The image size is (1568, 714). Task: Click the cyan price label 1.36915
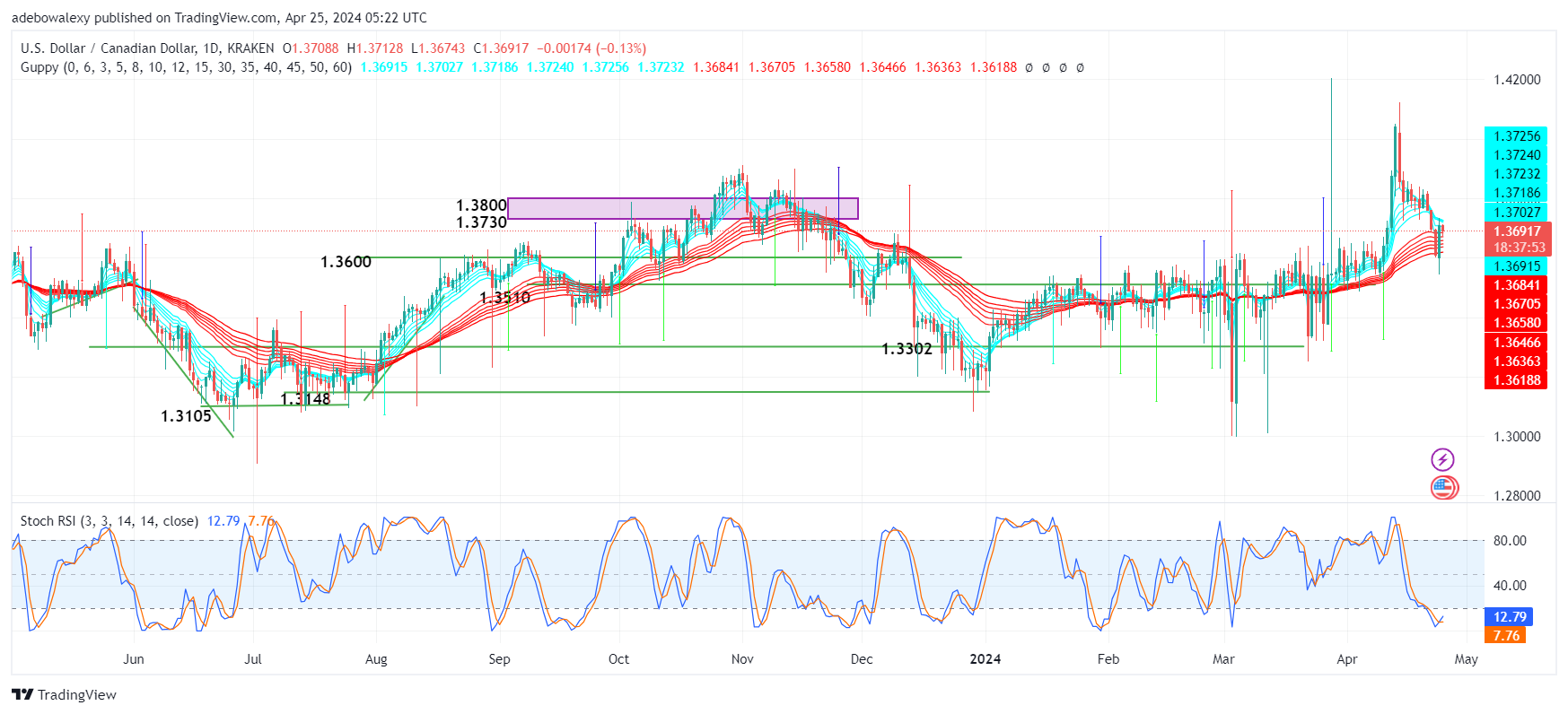[1516, 266]
